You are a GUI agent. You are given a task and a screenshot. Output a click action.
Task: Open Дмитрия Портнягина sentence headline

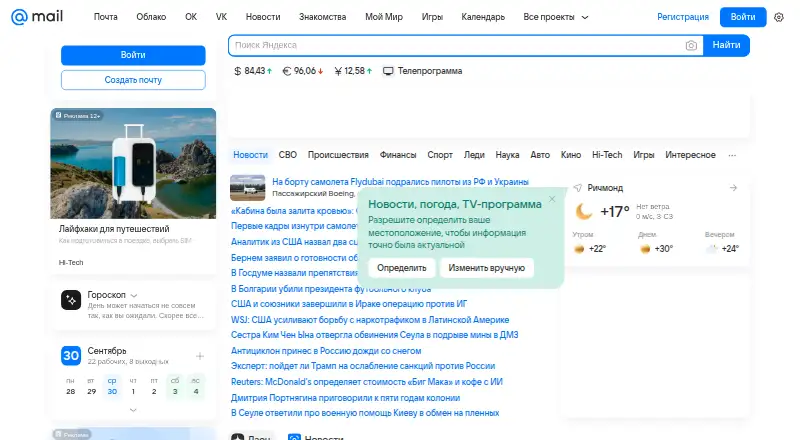345,398
